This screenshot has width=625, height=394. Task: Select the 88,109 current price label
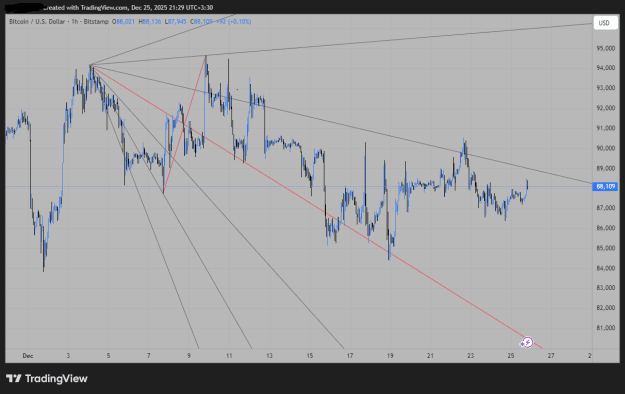(x=605, y=186)
